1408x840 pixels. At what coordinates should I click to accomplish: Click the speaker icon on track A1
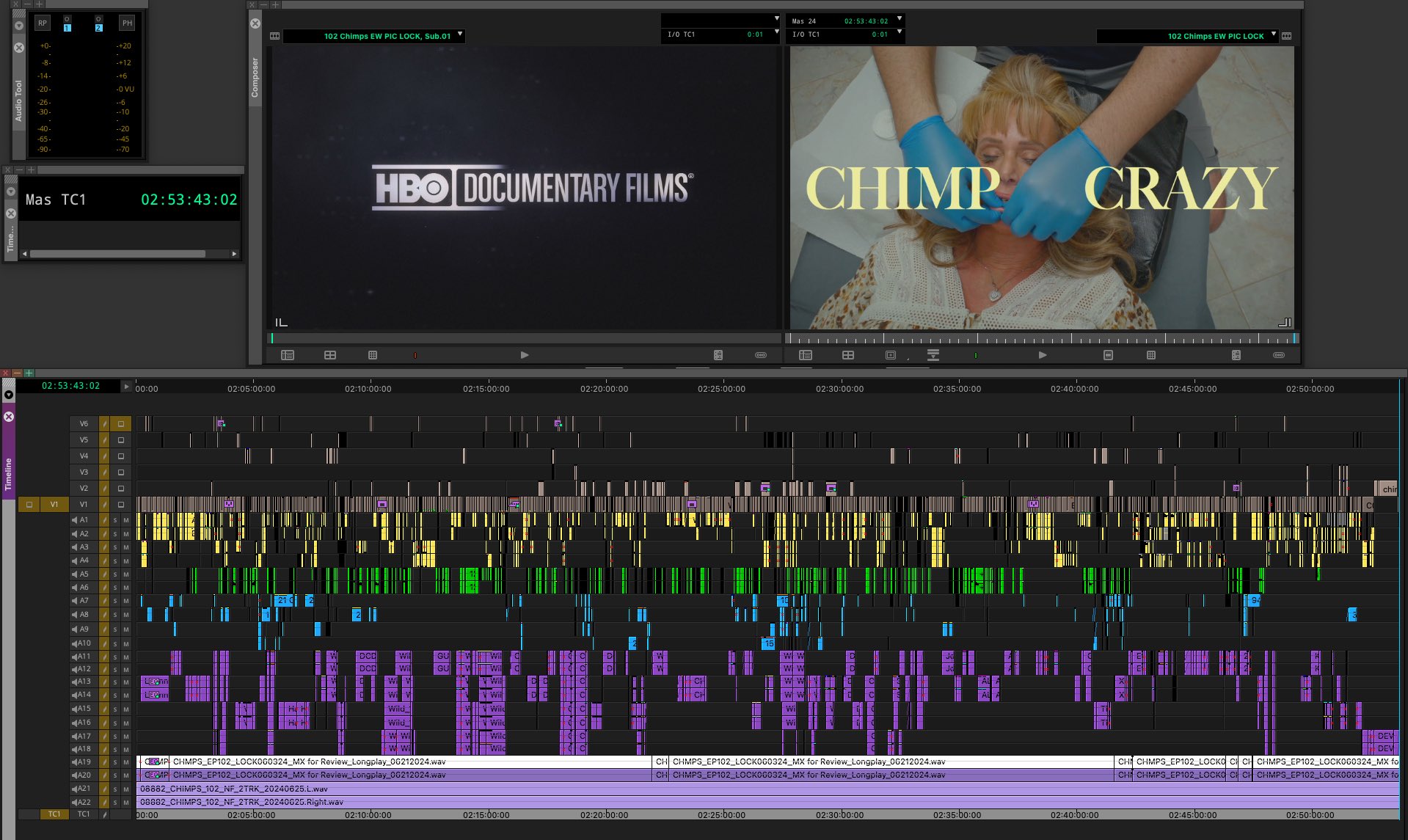74,520
